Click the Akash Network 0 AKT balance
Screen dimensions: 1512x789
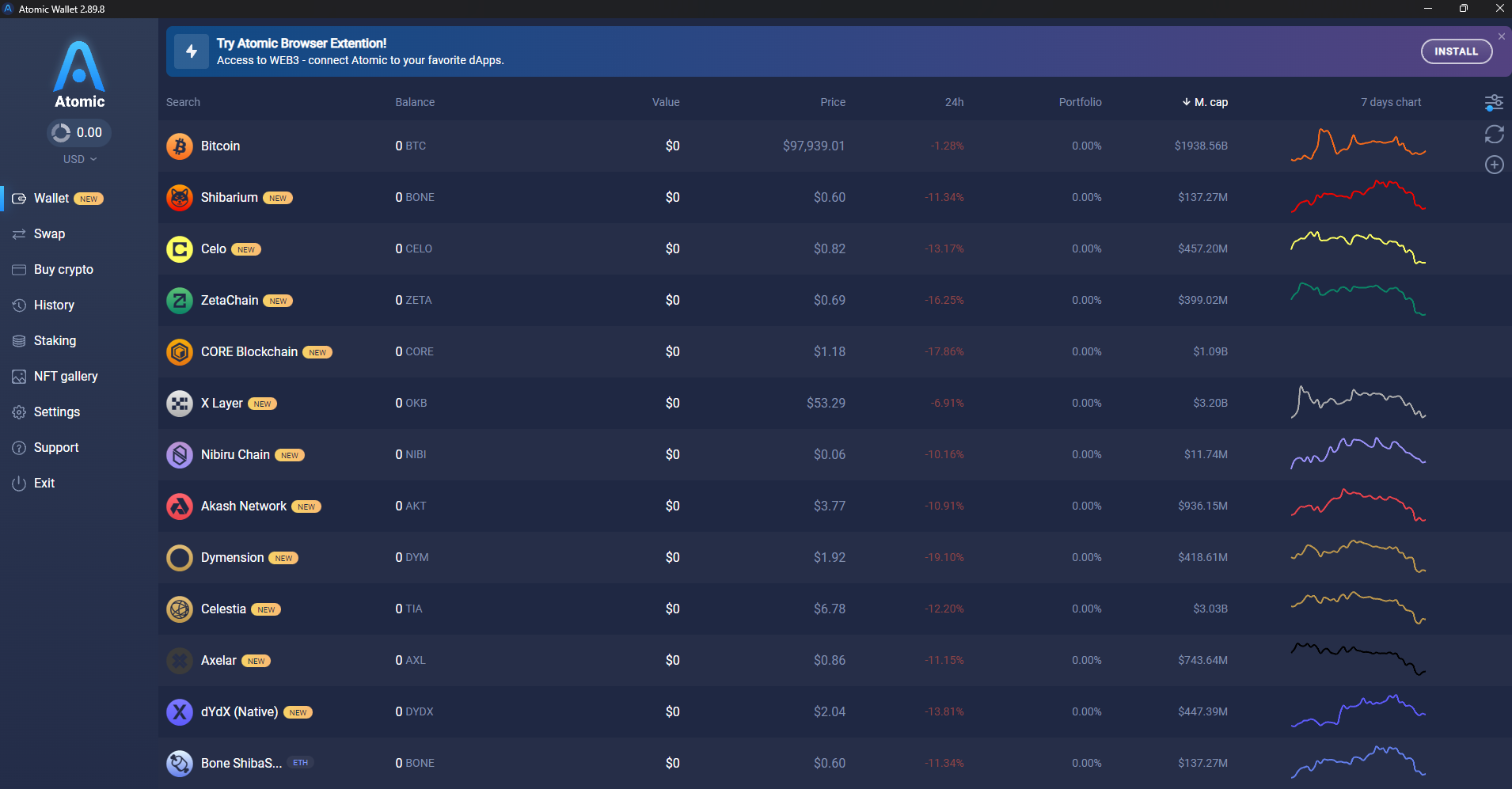[411, 506]
